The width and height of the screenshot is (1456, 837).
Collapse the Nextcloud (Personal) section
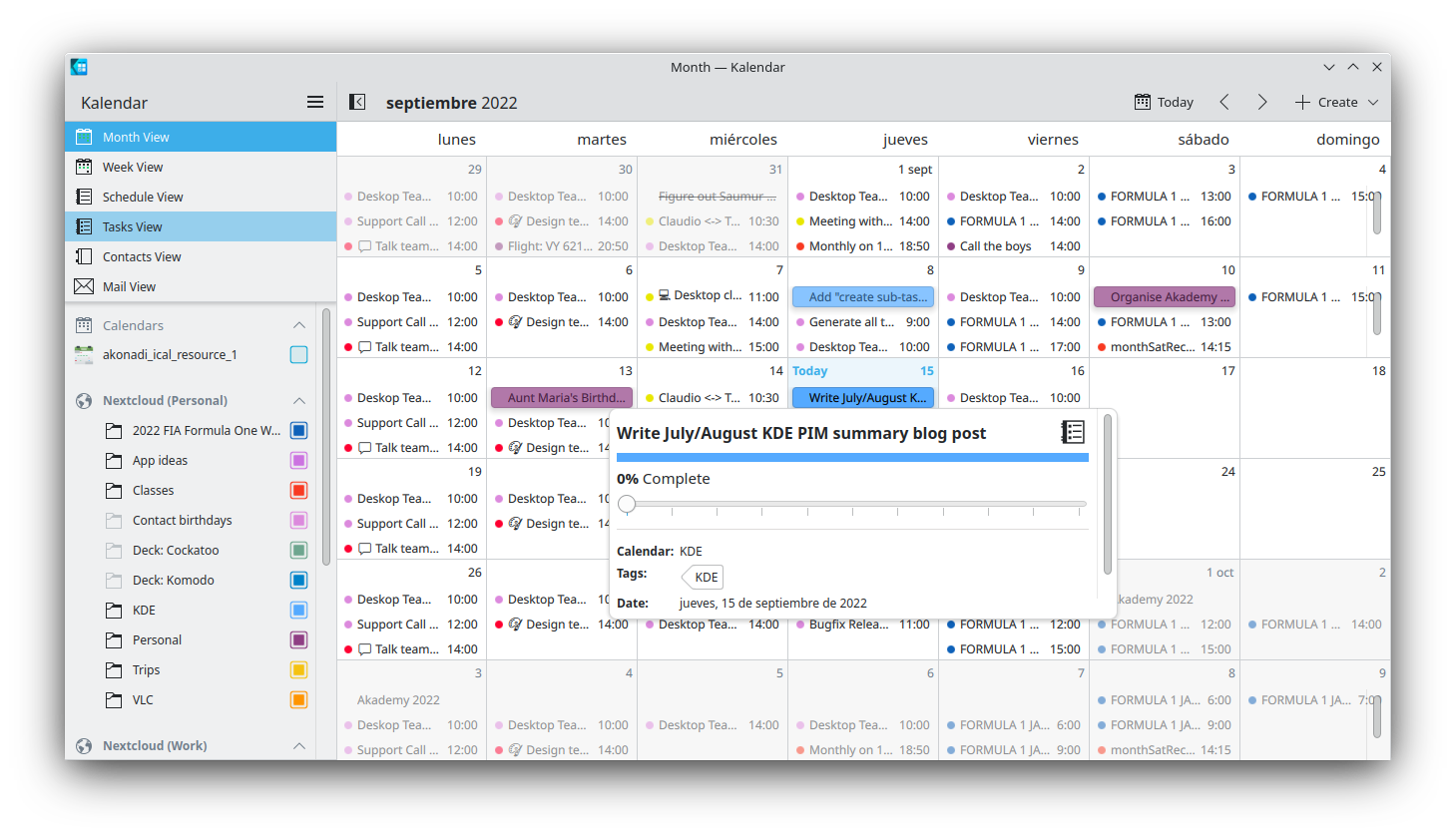[x=298, y=400]
